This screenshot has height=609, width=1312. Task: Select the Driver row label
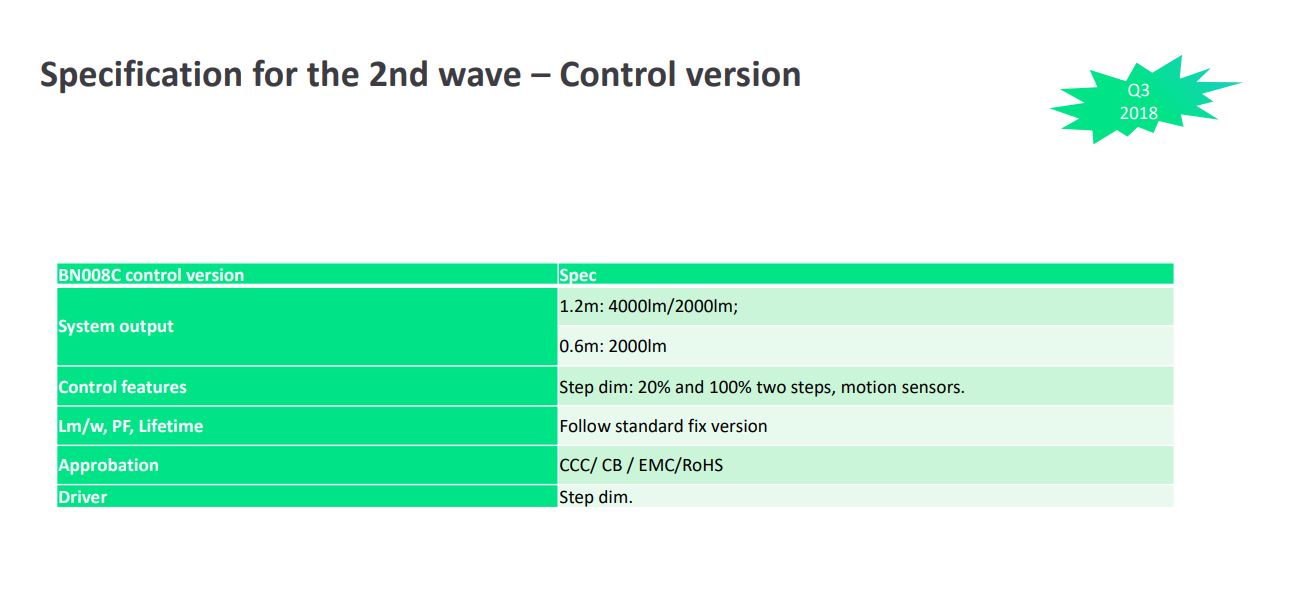click(307, 496)
